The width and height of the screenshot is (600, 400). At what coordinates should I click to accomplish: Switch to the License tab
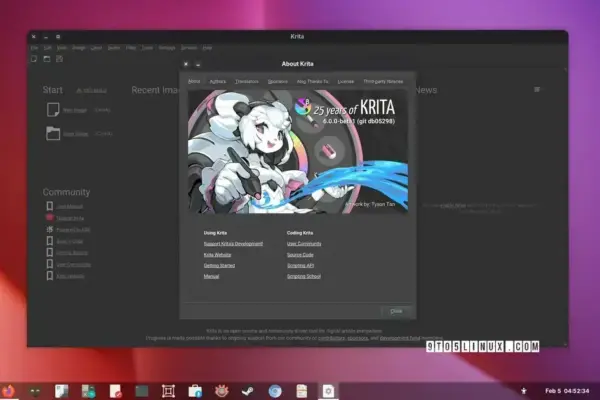click(x=346, y=82)
